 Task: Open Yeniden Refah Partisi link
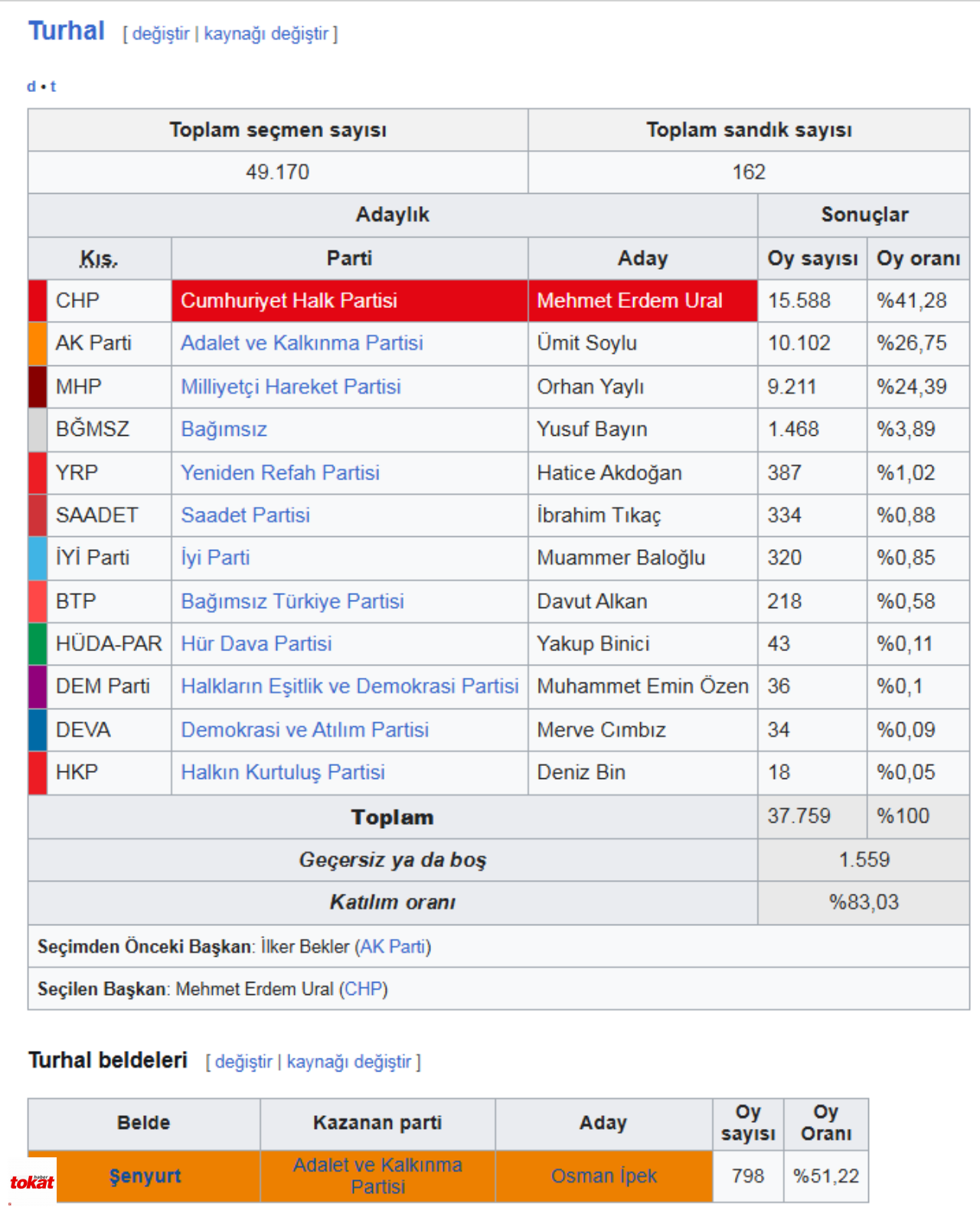click(x=280, y=473)
